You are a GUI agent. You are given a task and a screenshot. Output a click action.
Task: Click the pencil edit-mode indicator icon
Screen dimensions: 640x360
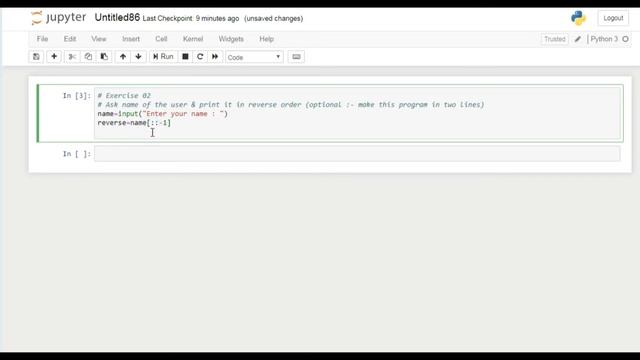[x=578, y=39]
